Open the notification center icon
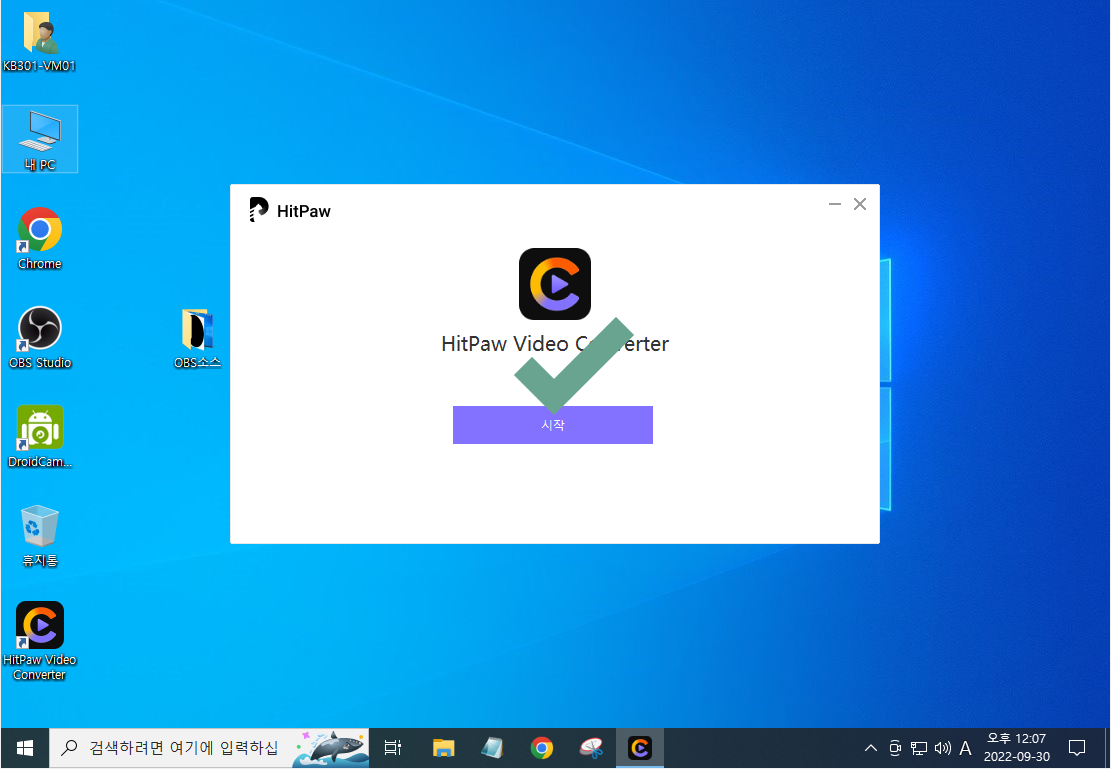 coord(1077,748)
